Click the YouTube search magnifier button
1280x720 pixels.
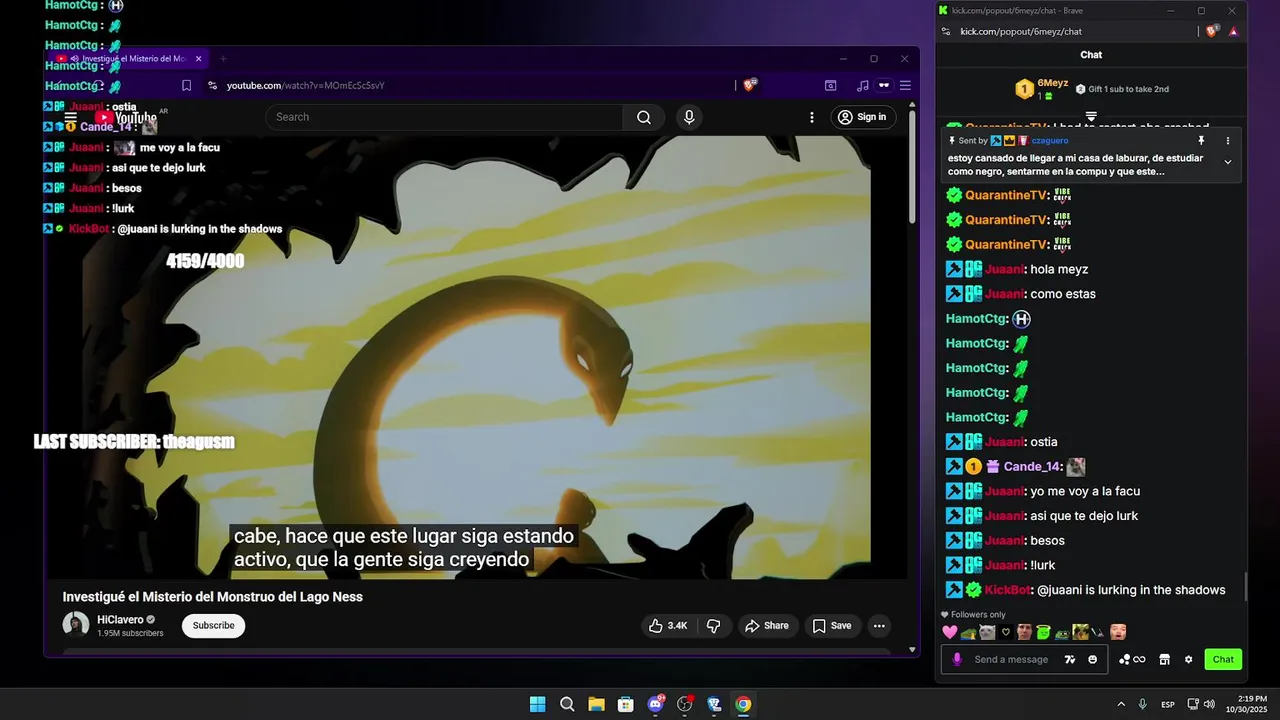pyautogui.click(x=644, y=117)
